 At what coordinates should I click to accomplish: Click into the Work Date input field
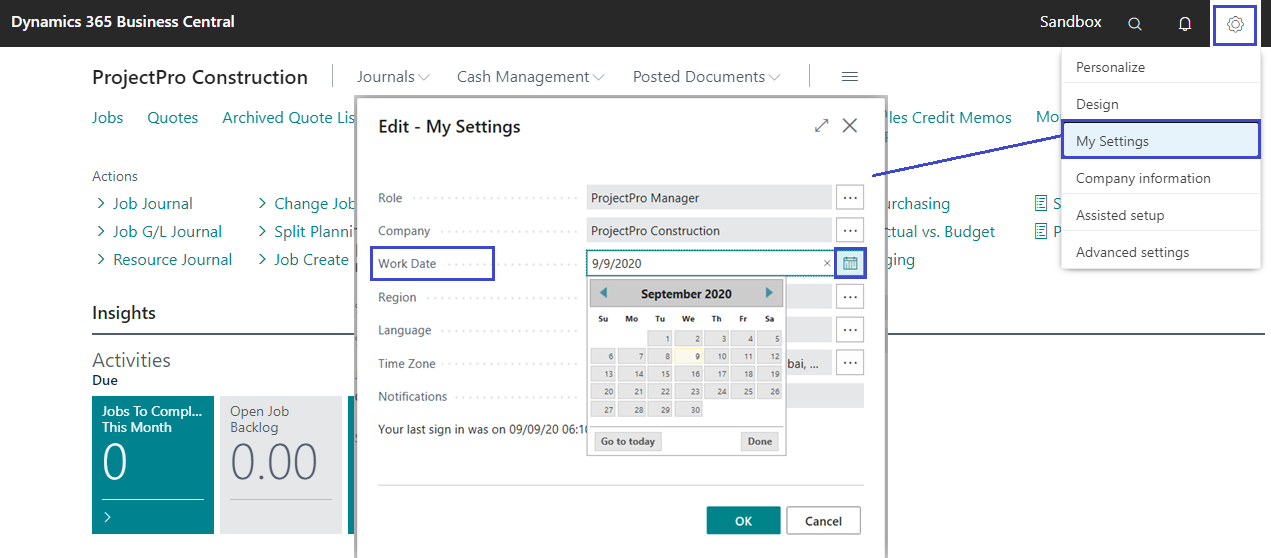pos(700,264)
